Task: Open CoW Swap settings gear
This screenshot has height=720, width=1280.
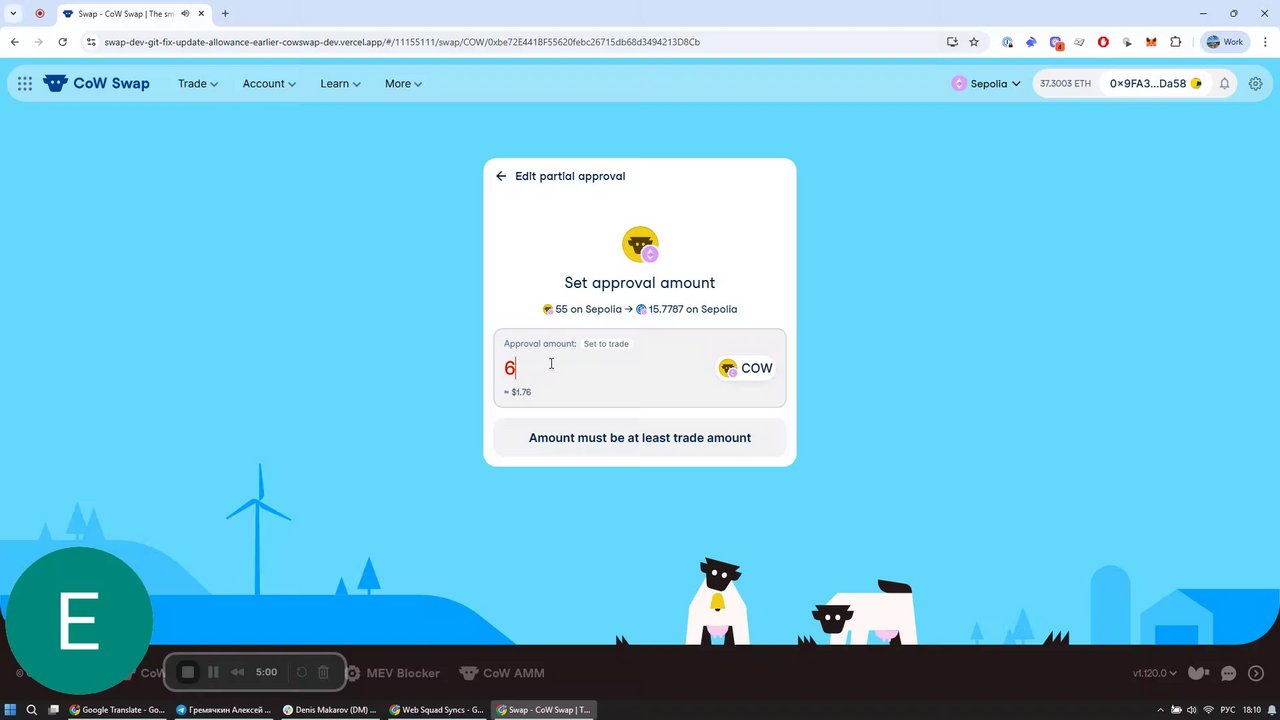Action: pos(1255,84)
